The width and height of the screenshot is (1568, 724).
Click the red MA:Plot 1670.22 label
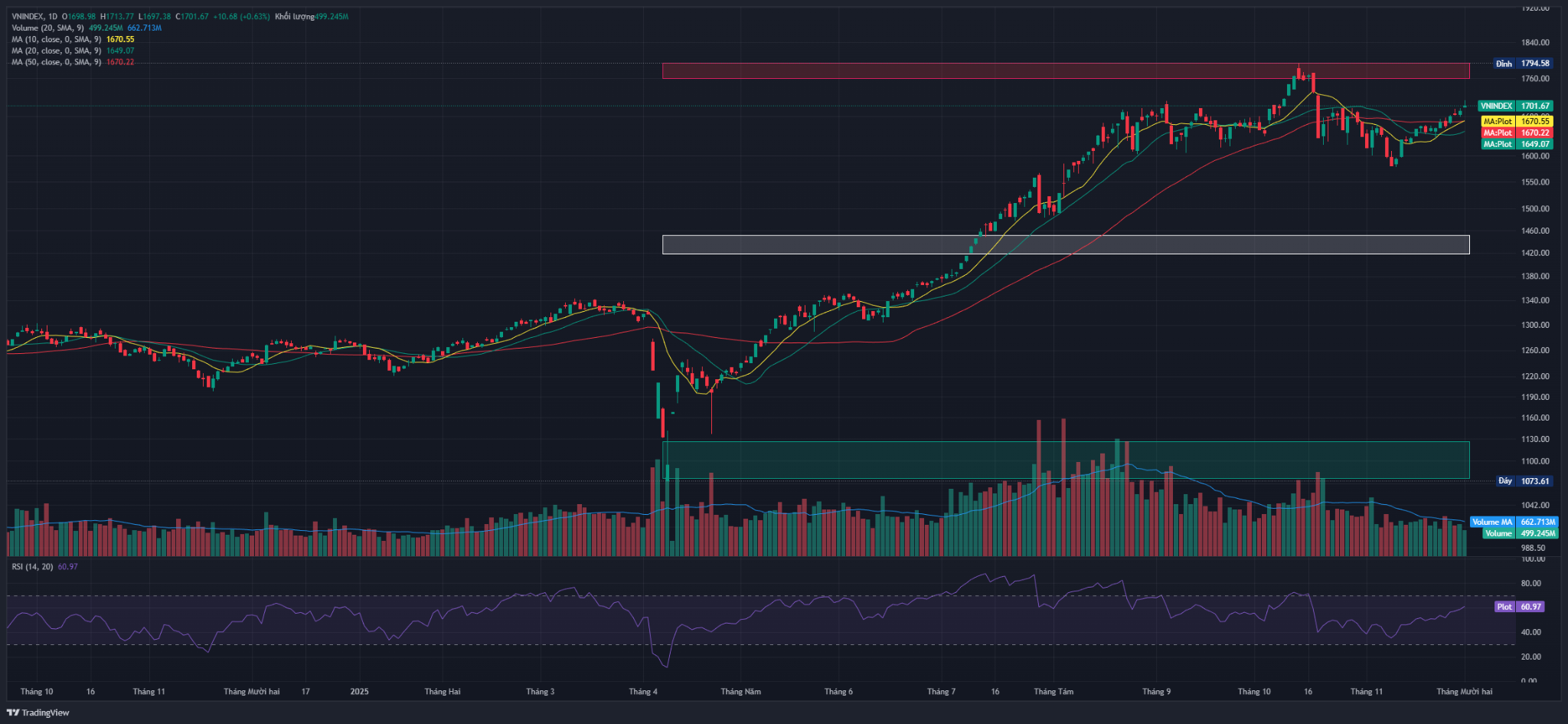(1517, 133)
